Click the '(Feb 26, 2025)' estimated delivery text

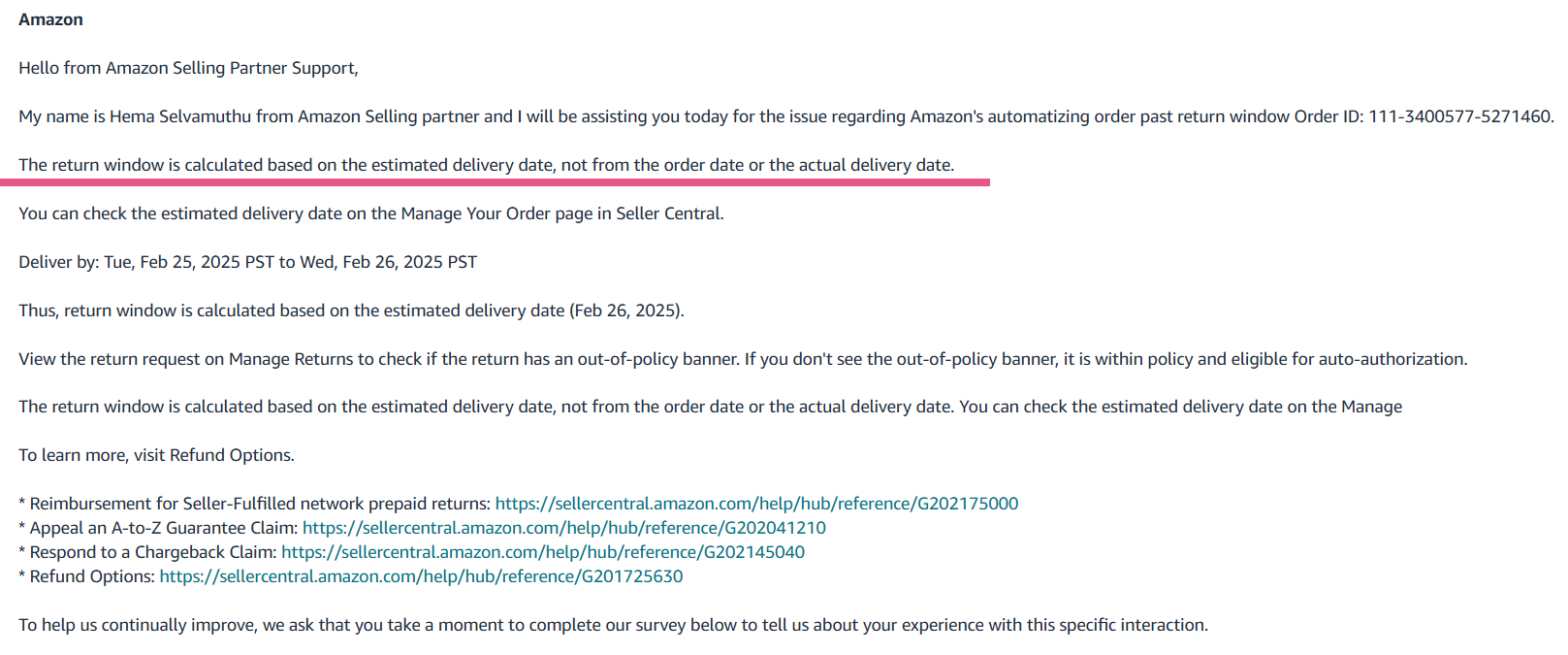tap(626, 311)
